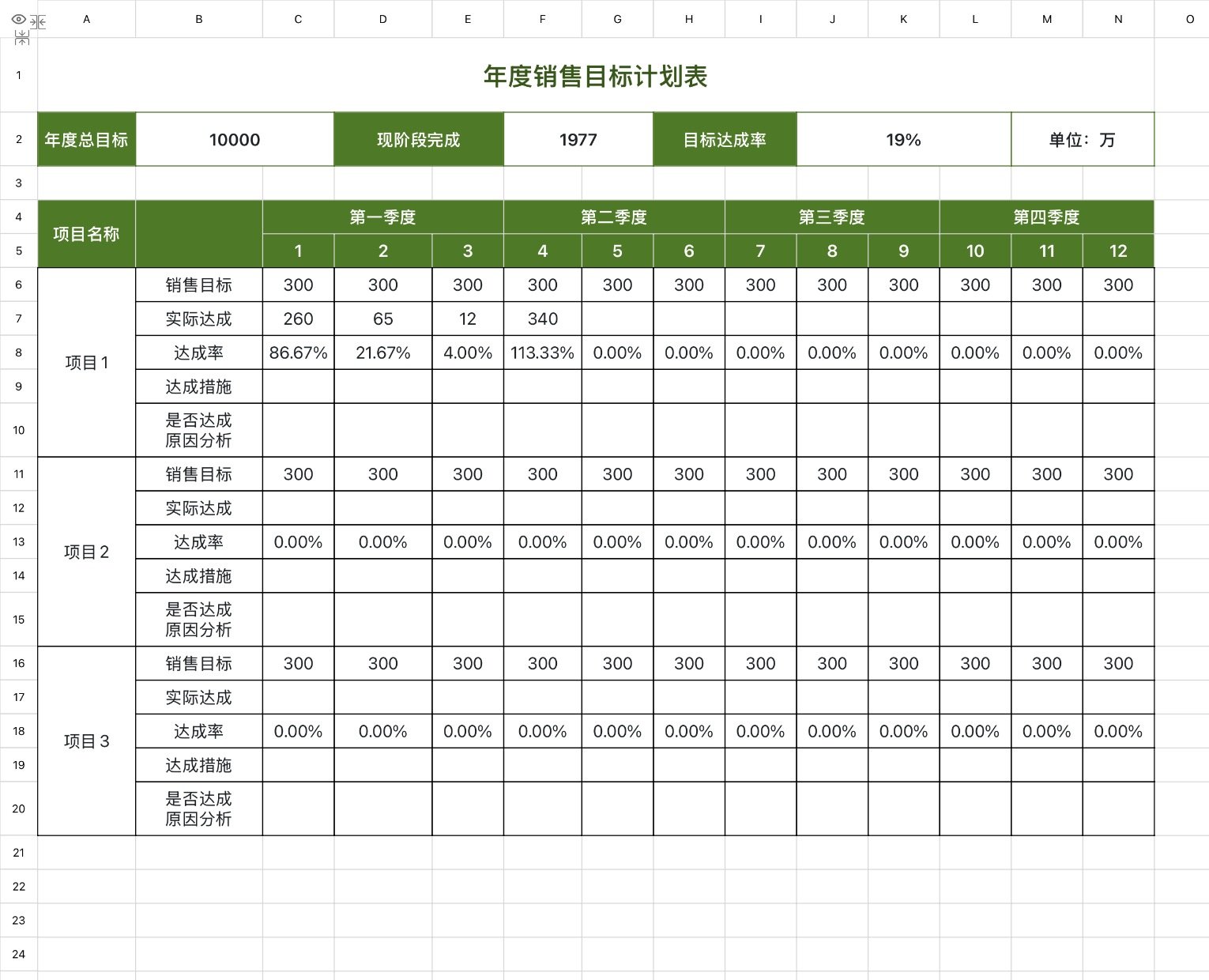Click the 第四季度 header
Viewport: 1209px width, 980px height.
[1047, 217]
